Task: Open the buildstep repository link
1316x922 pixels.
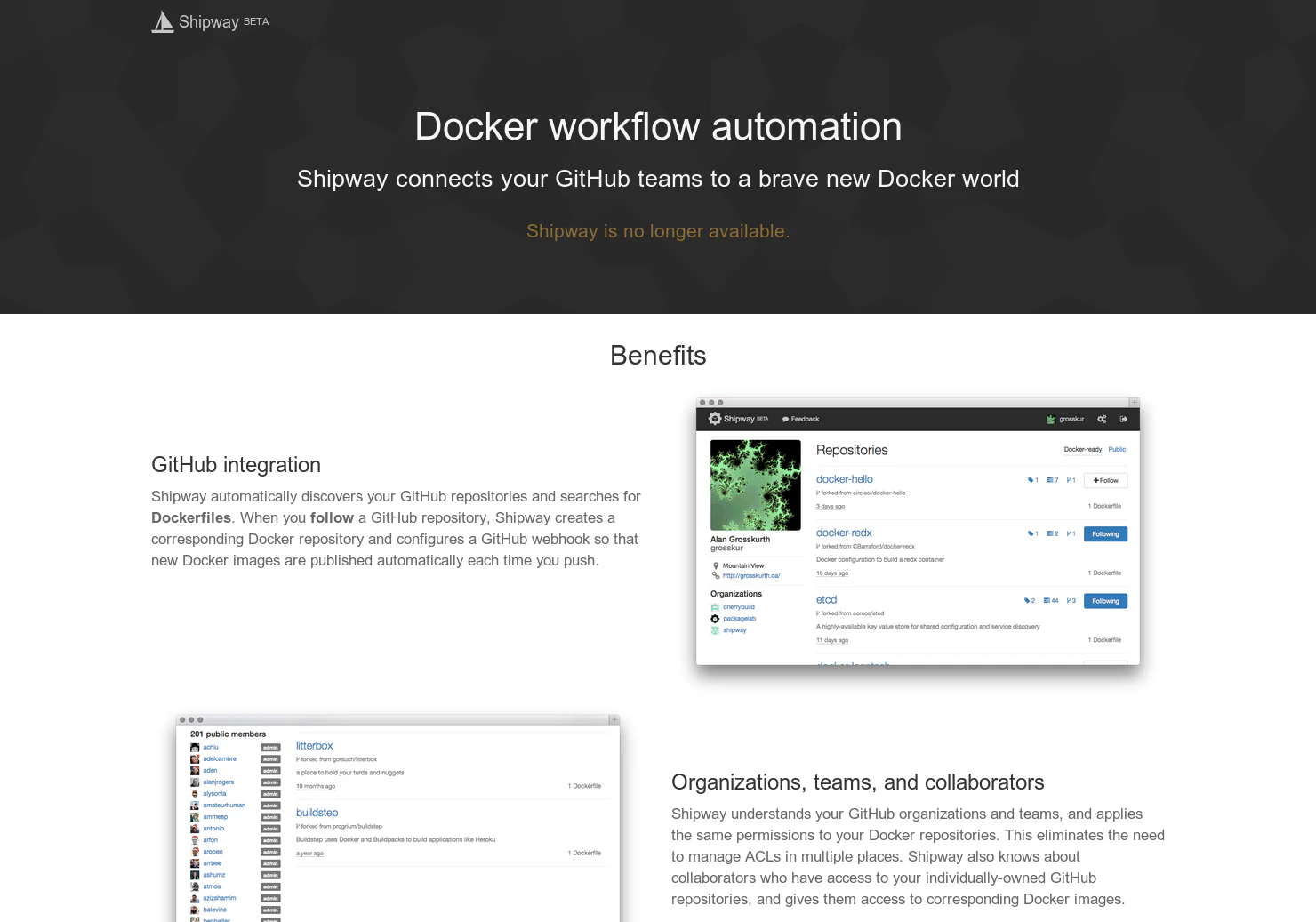Action: (x=317, y=813)
